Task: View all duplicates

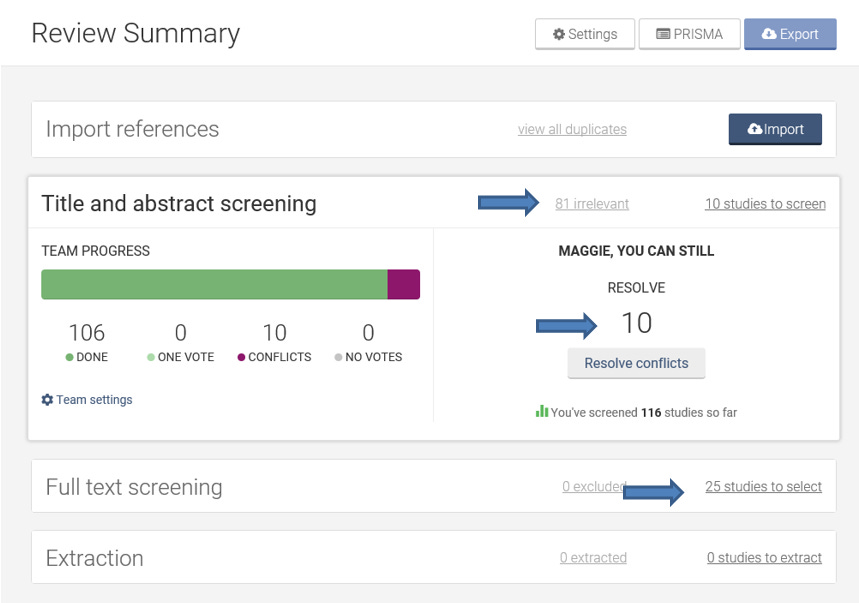Action: [572, 129]
